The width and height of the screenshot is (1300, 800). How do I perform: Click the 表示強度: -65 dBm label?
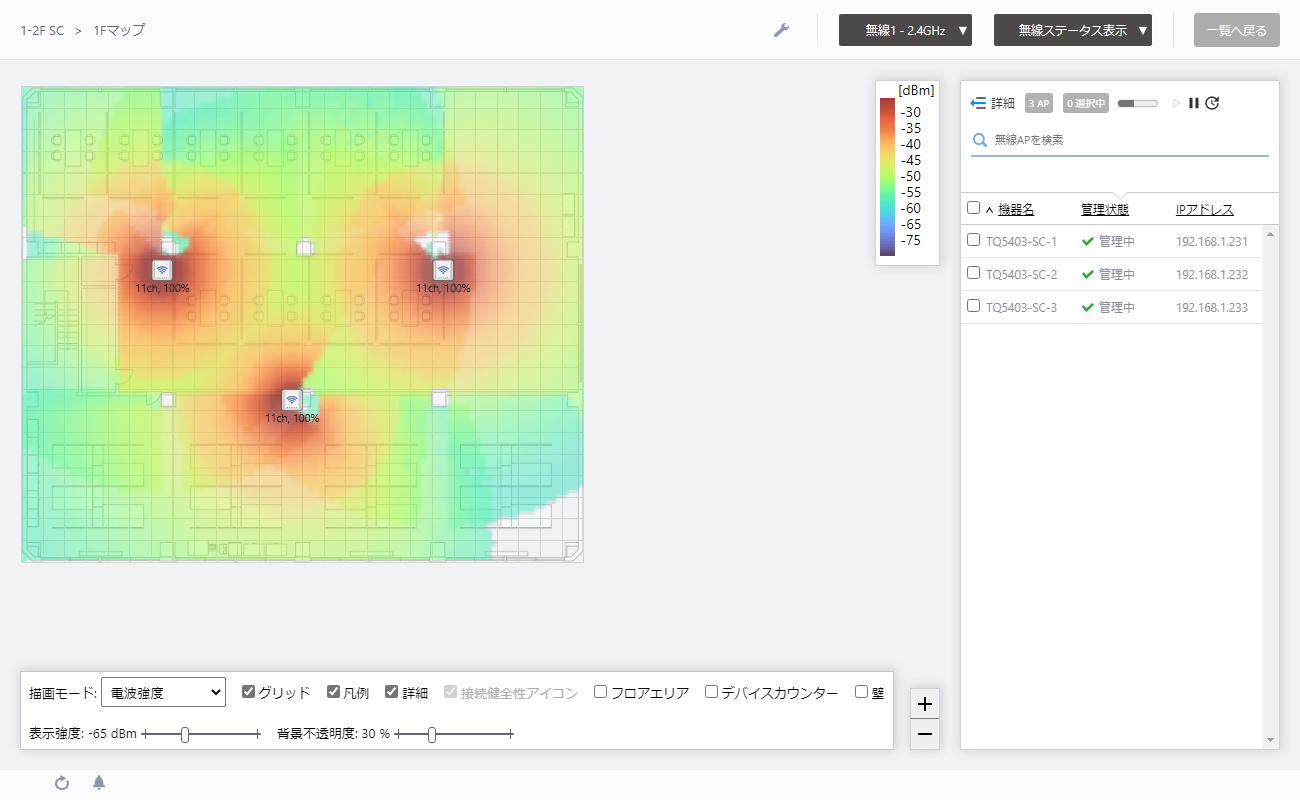tap(83, 734)
